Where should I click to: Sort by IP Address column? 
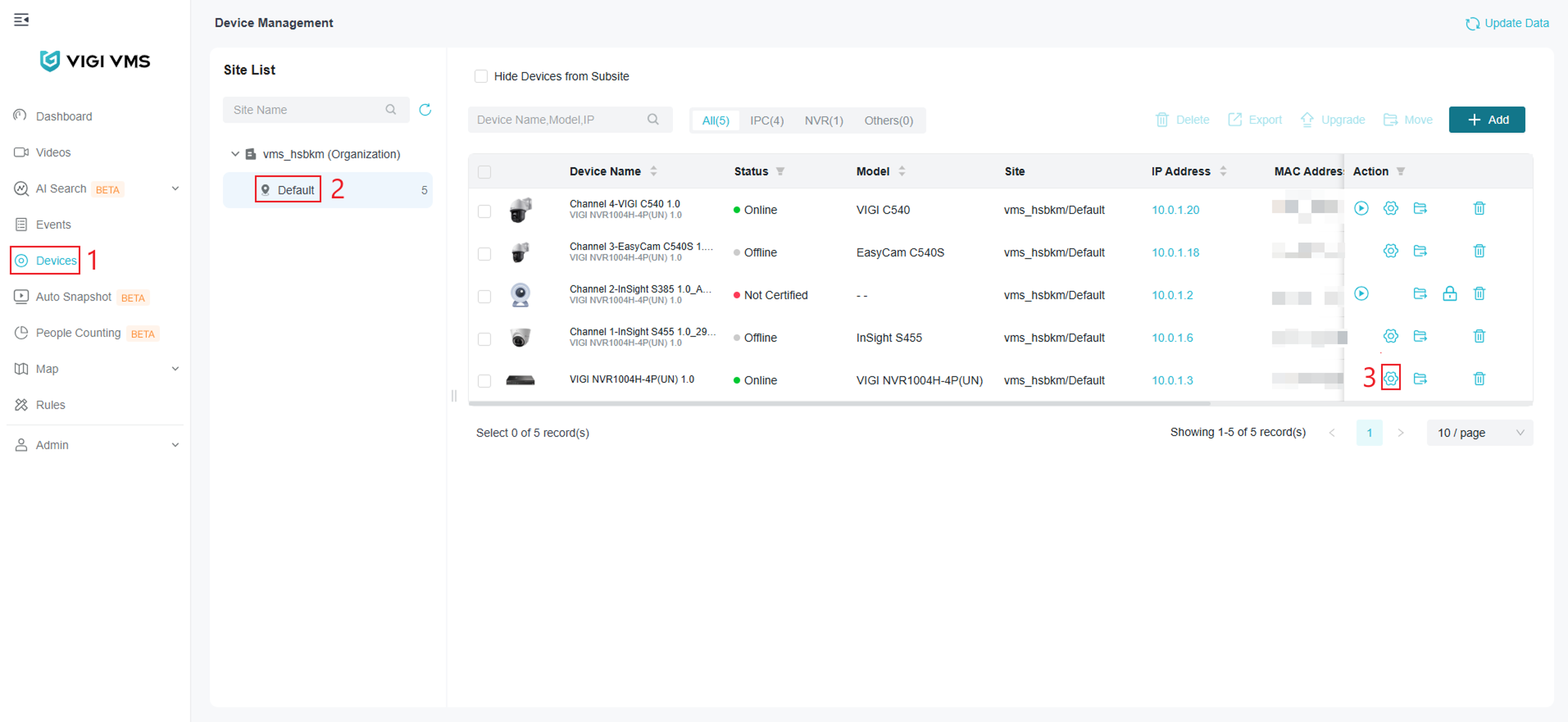click(x=1223, y=171)
